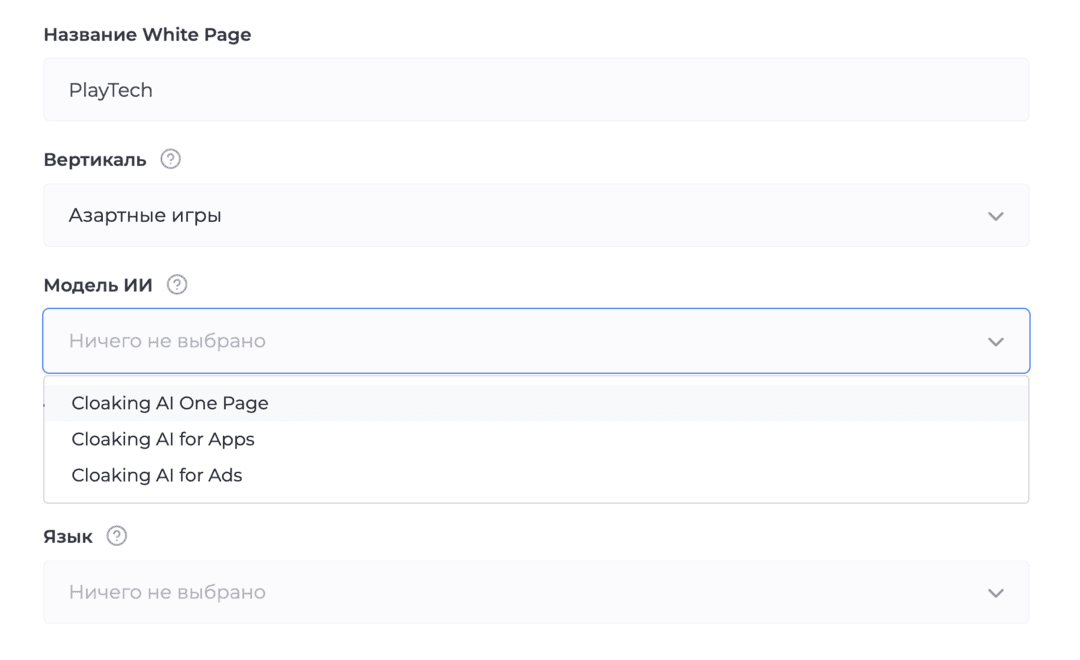Select Cloaking AI for Ads option
The image size is (1080, 660).
(157, 475)
